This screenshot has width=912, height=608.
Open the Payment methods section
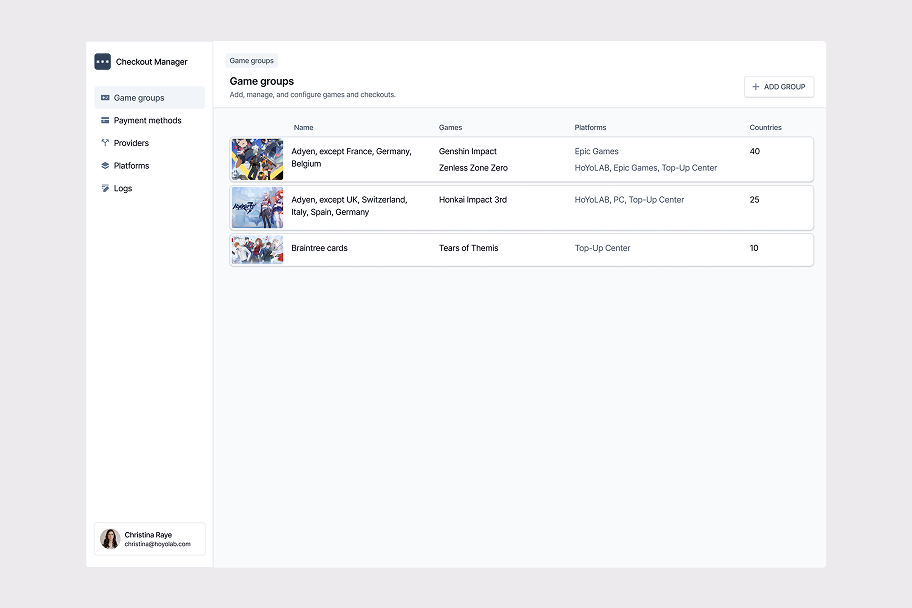tap(145, 120)
